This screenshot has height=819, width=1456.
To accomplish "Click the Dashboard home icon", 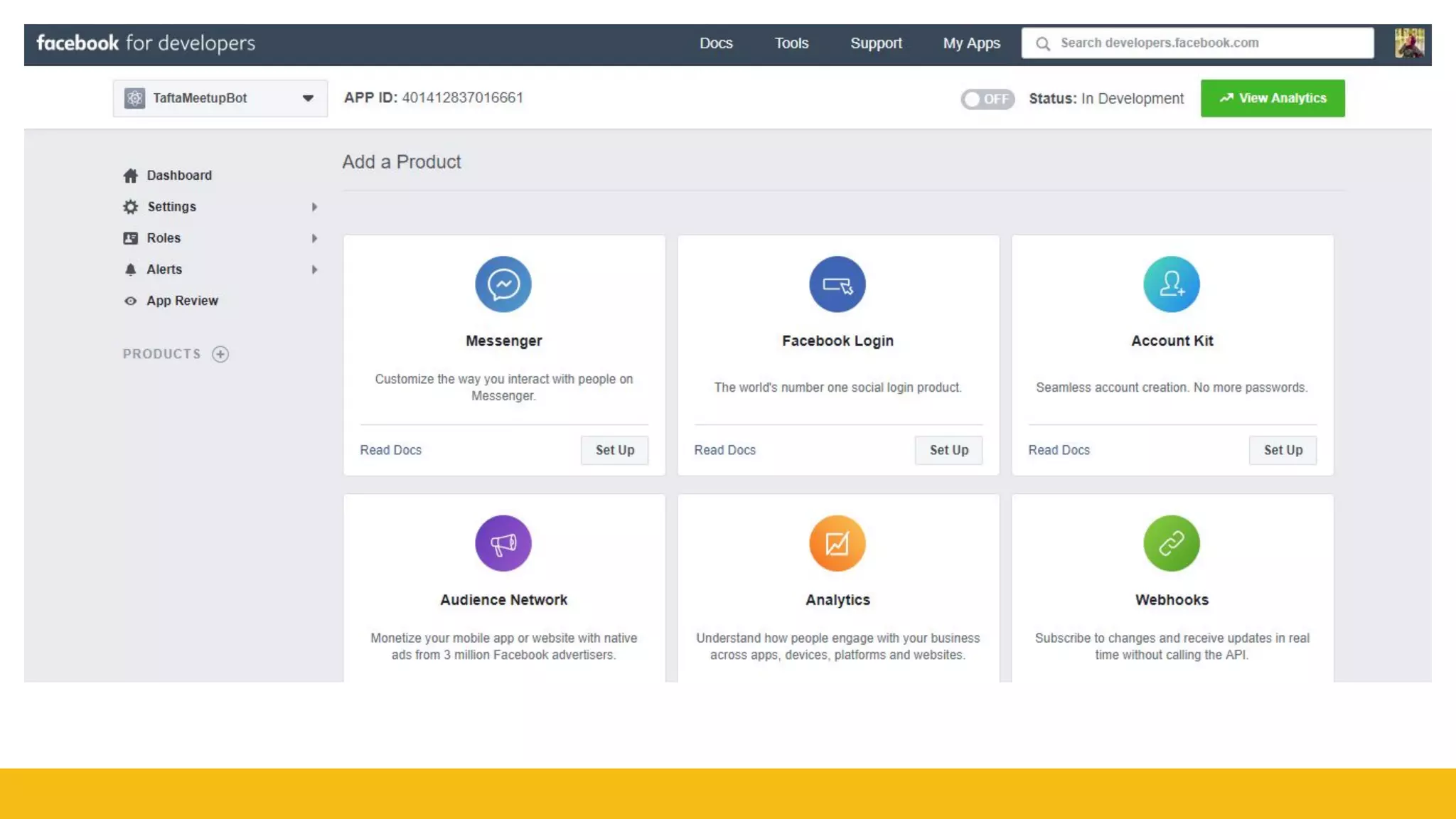I will click(130, 176).
